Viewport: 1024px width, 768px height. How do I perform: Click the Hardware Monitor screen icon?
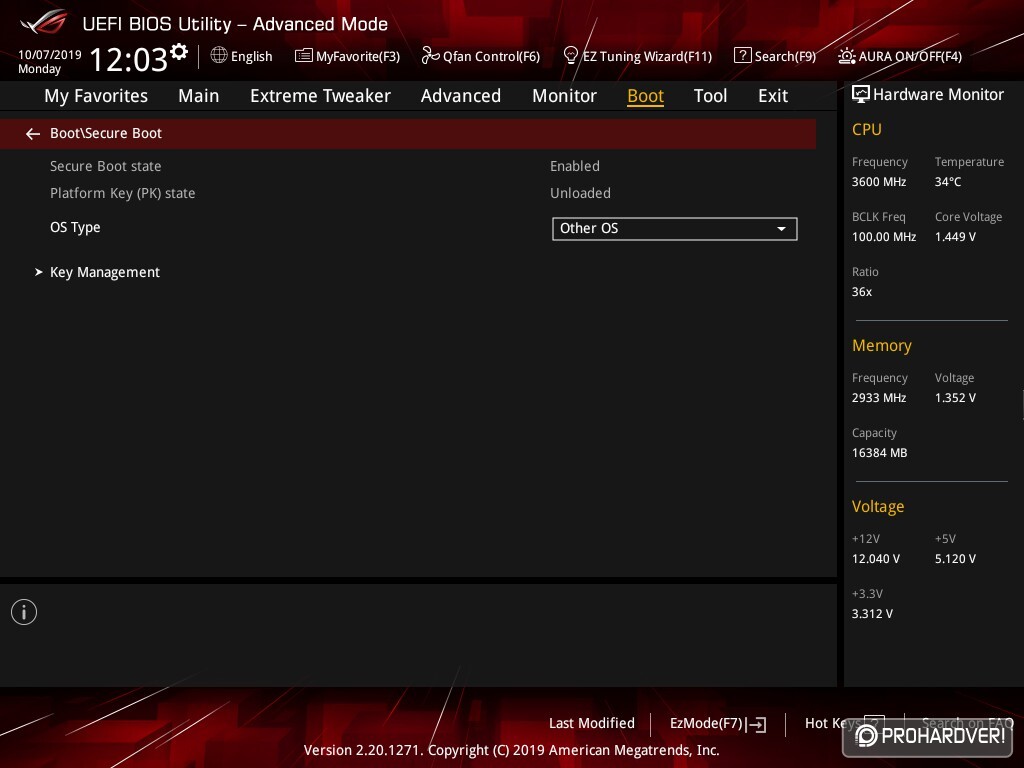861,94
